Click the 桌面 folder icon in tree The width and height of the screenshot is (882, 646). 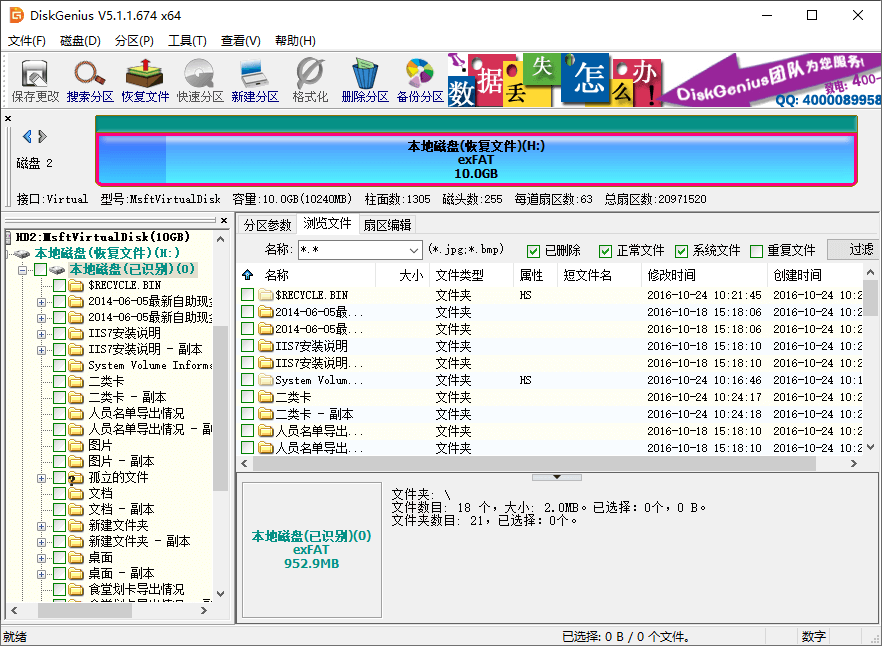[x=76, y=558]
